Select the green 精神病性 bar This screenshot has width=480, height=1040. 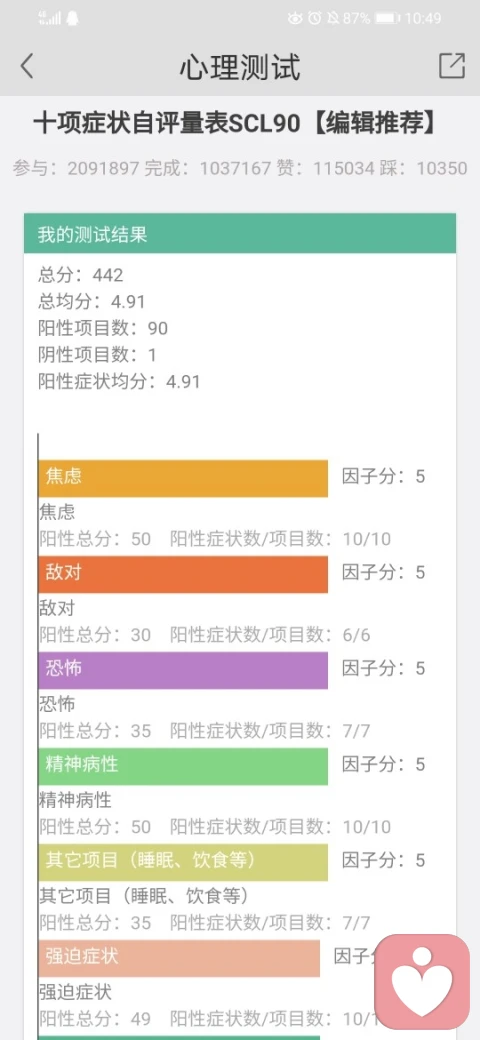click(183, 766)
